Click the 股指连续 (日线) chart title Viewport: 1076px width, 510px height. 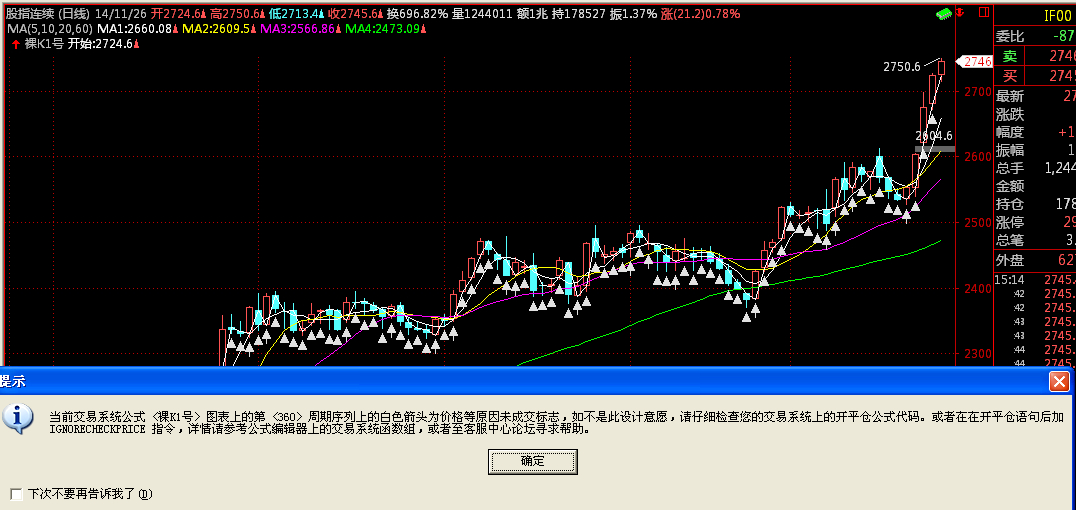pyautogui.click(x=47, y=14)
